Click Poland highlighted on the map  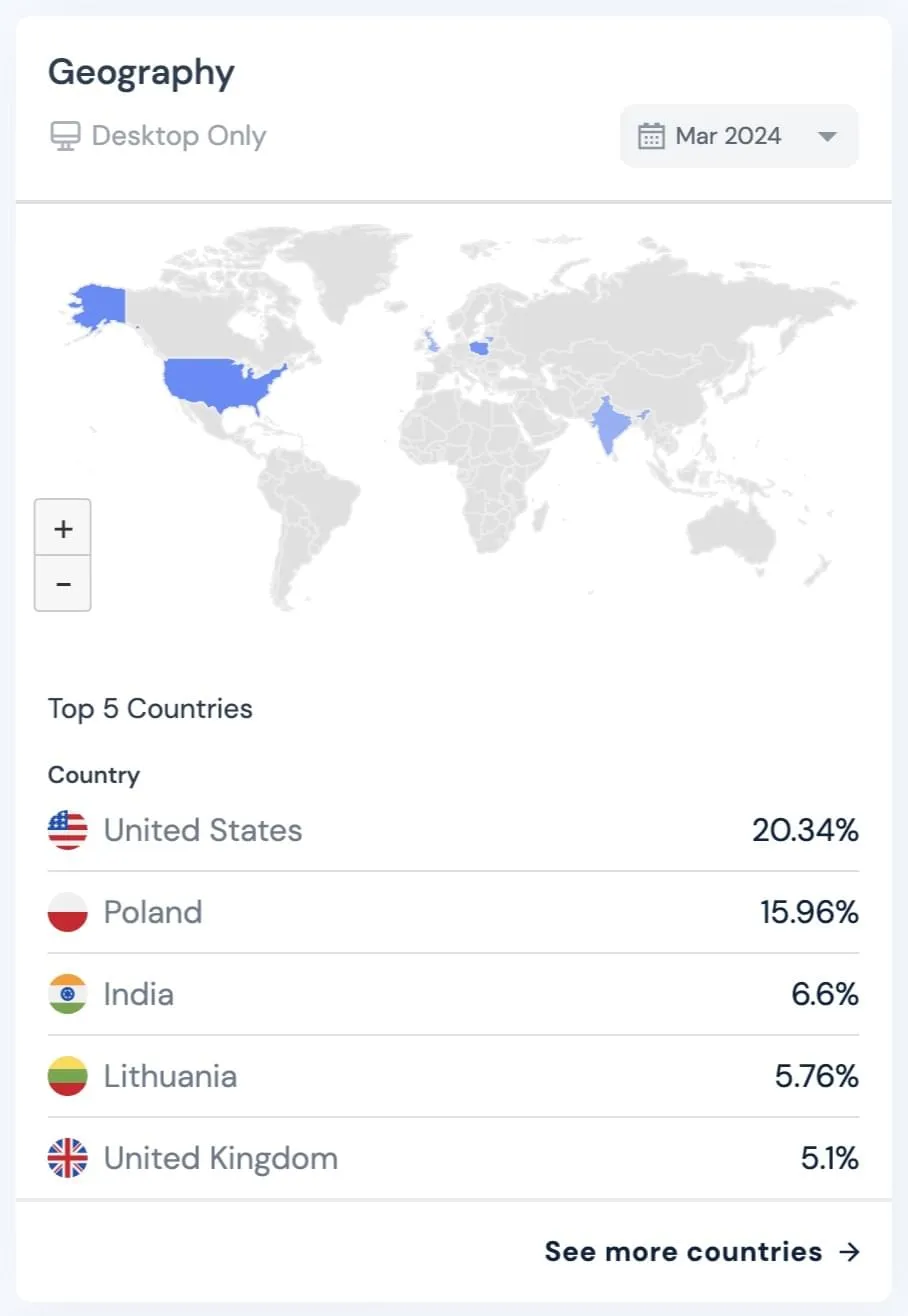(481, 347)
